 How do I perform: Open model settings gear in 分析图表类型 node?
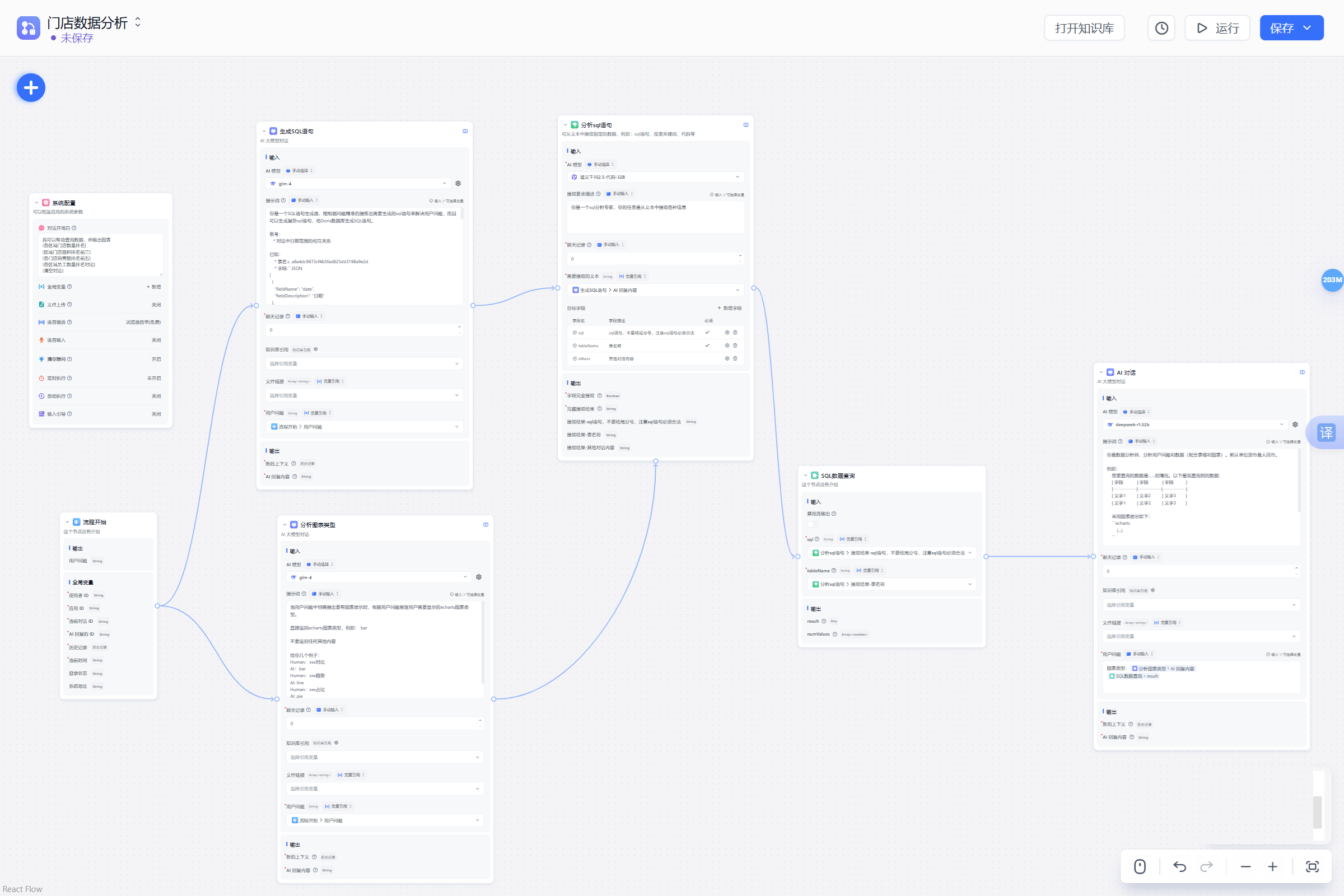click(479, 577)
